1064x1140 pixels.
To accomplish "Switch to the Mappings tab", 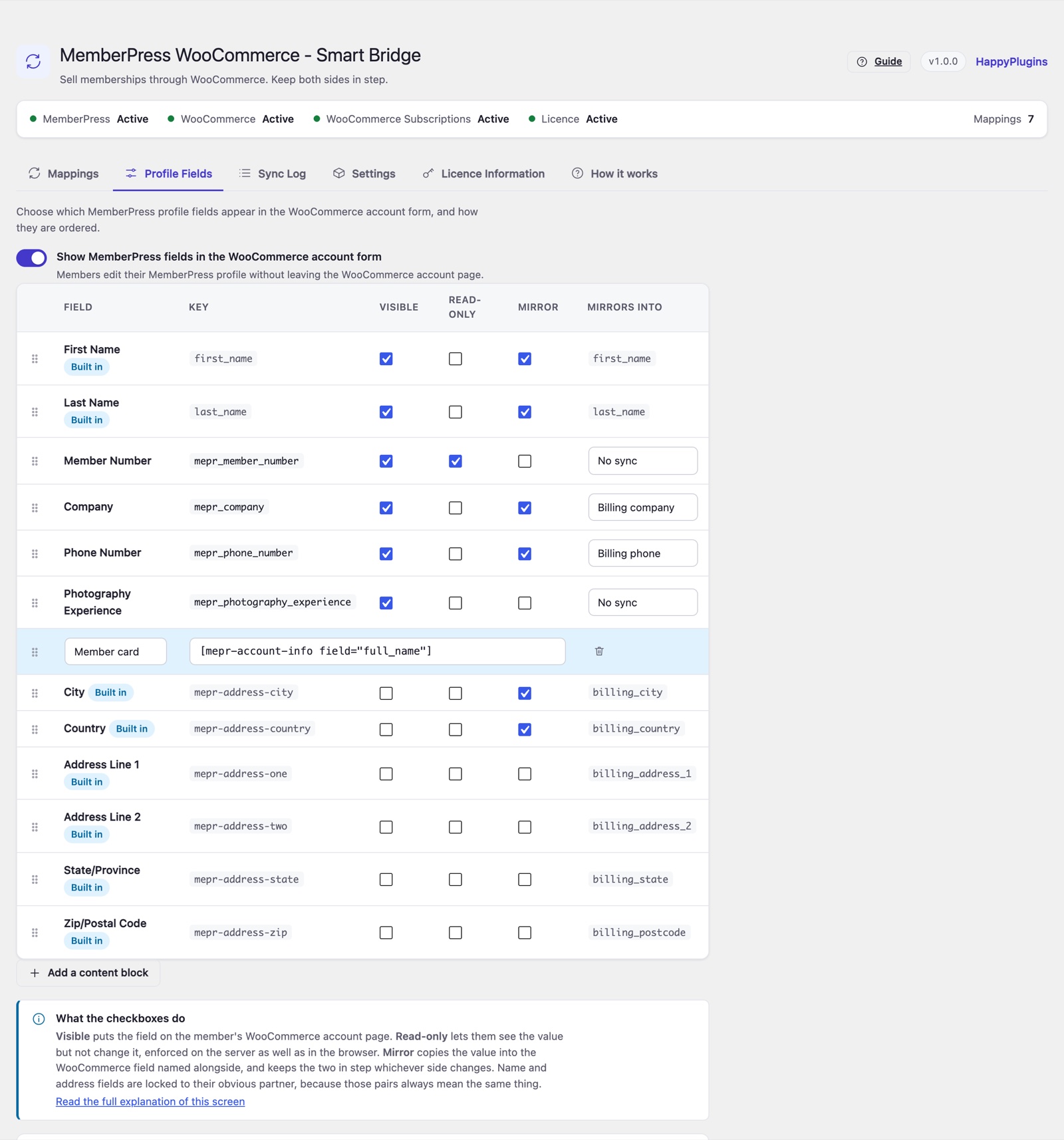I will click(64, 174).
